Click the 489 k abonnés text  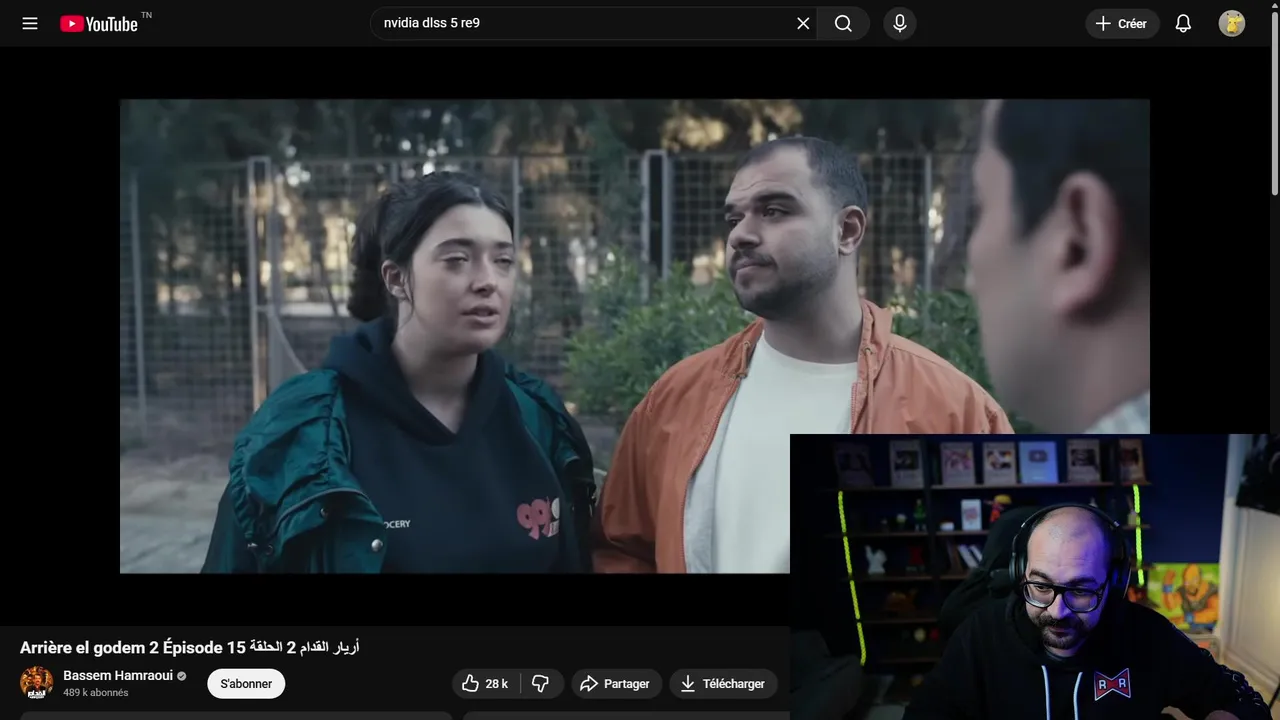96,692
